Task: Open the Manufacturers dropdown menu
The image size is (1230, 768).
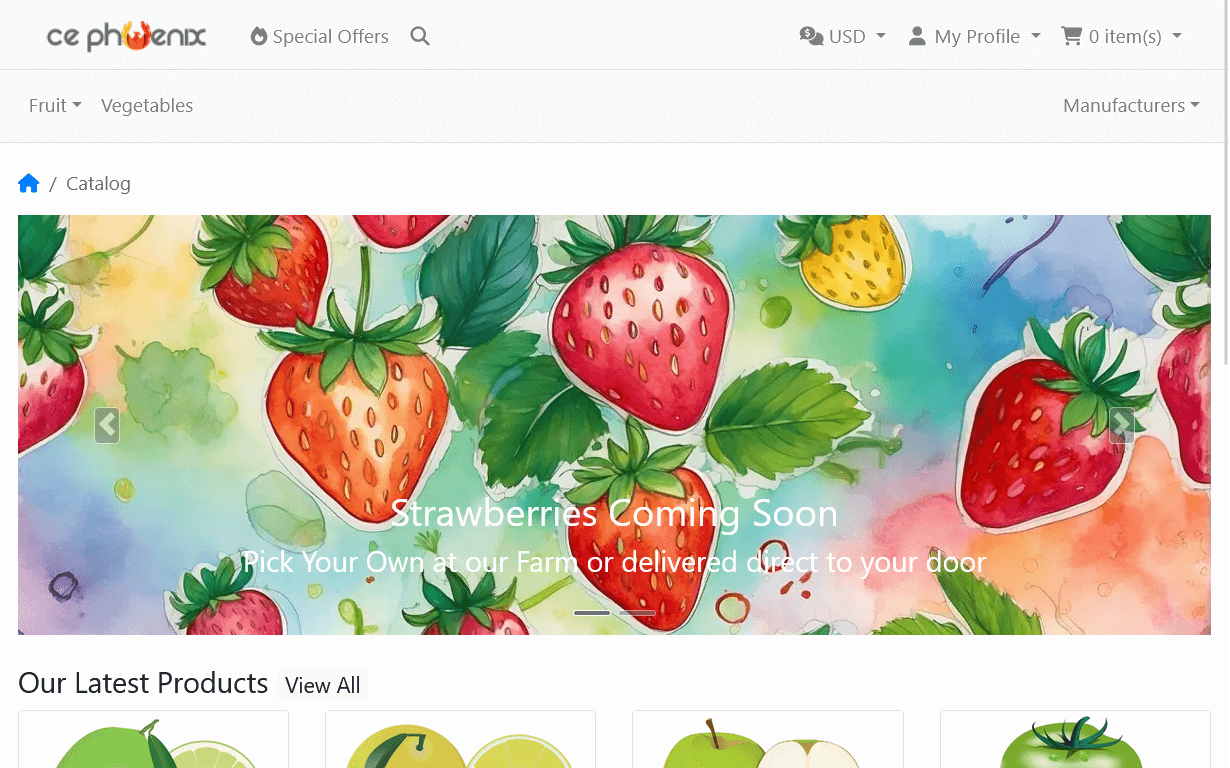Action: point(1131,106)
